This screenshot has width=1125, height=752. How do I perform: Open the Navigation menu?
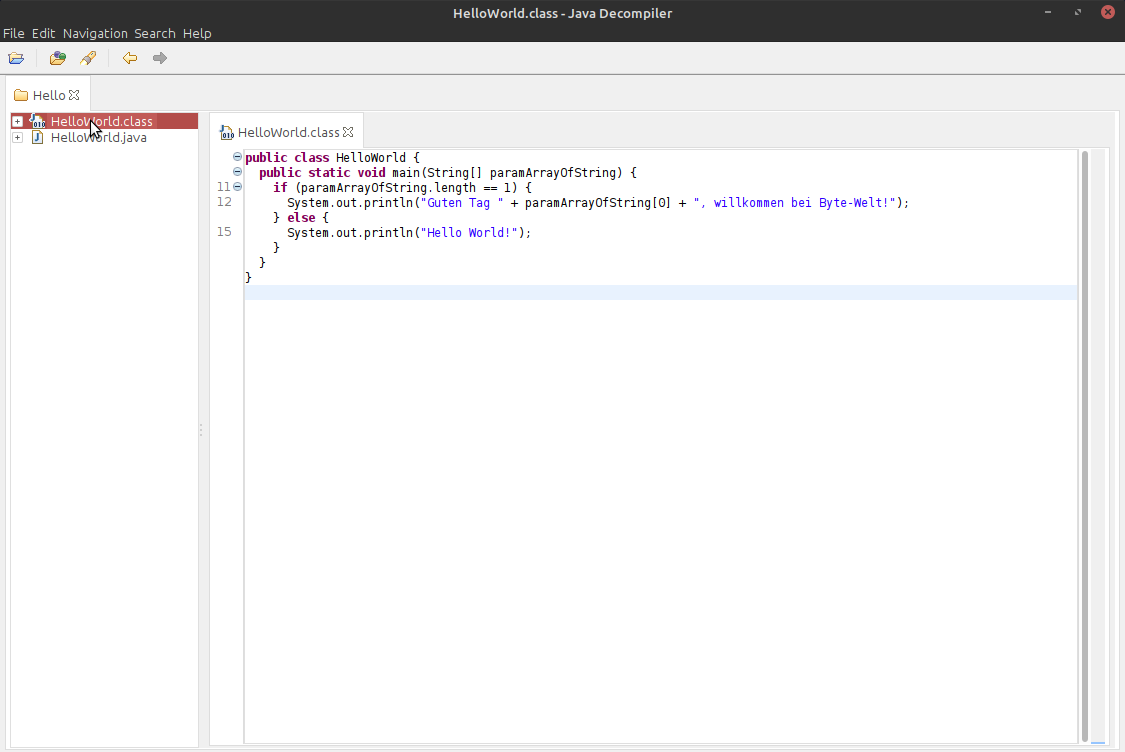pyautogui.click(x=95, y=33)
